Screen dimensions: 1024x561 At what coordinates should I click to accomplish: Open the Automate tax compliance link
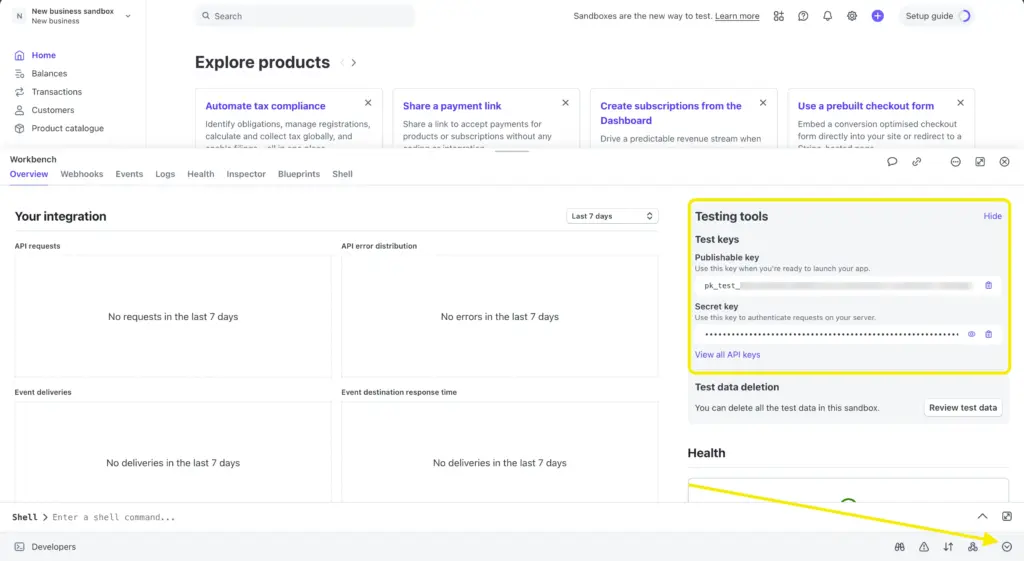[265, 106]
